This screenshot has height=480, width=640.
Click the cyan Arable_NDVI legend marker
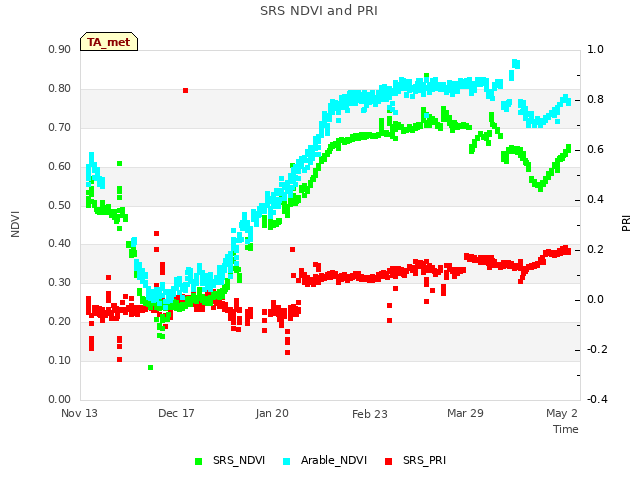click(287, 461)
